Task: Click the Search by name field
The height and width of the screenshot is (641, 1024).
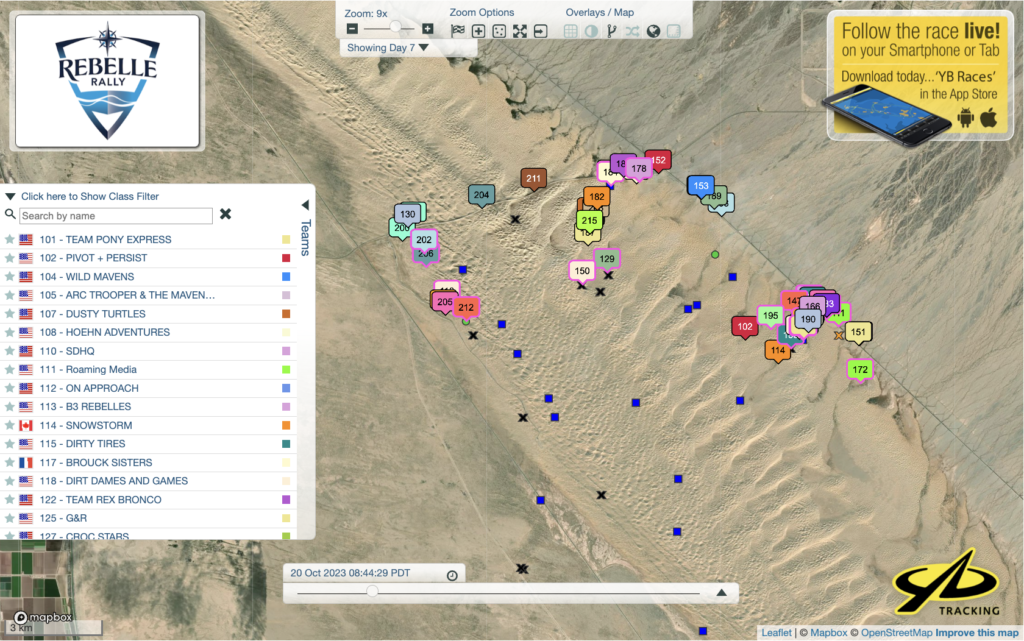Action: [x=116, y=216]
